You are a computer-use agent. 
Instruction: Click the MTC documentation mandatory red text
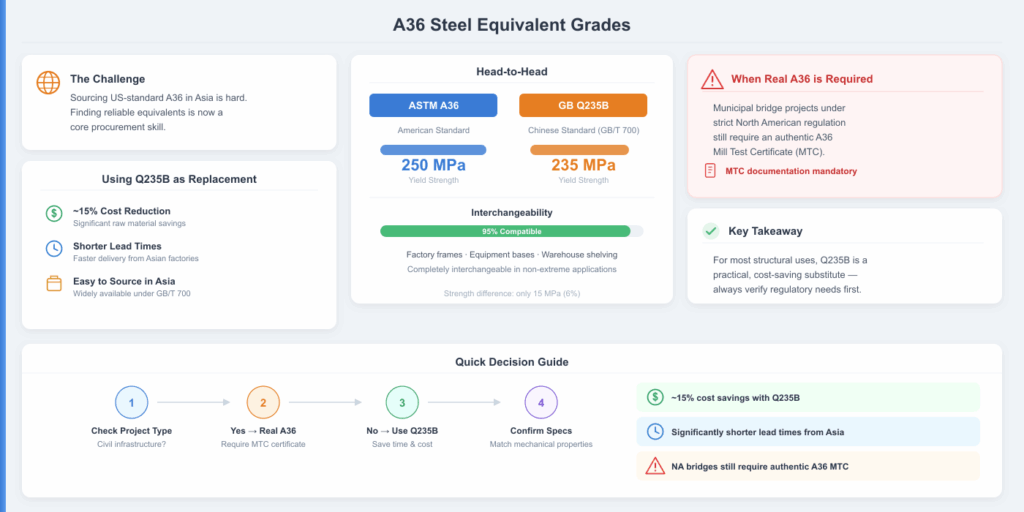[791, 171]
